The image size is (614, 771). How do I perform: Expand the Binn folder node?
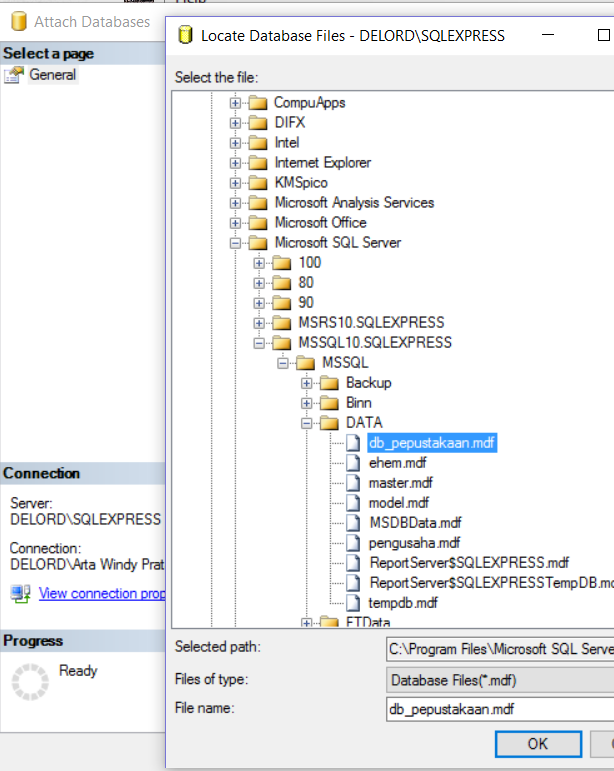tap(306, 403)
